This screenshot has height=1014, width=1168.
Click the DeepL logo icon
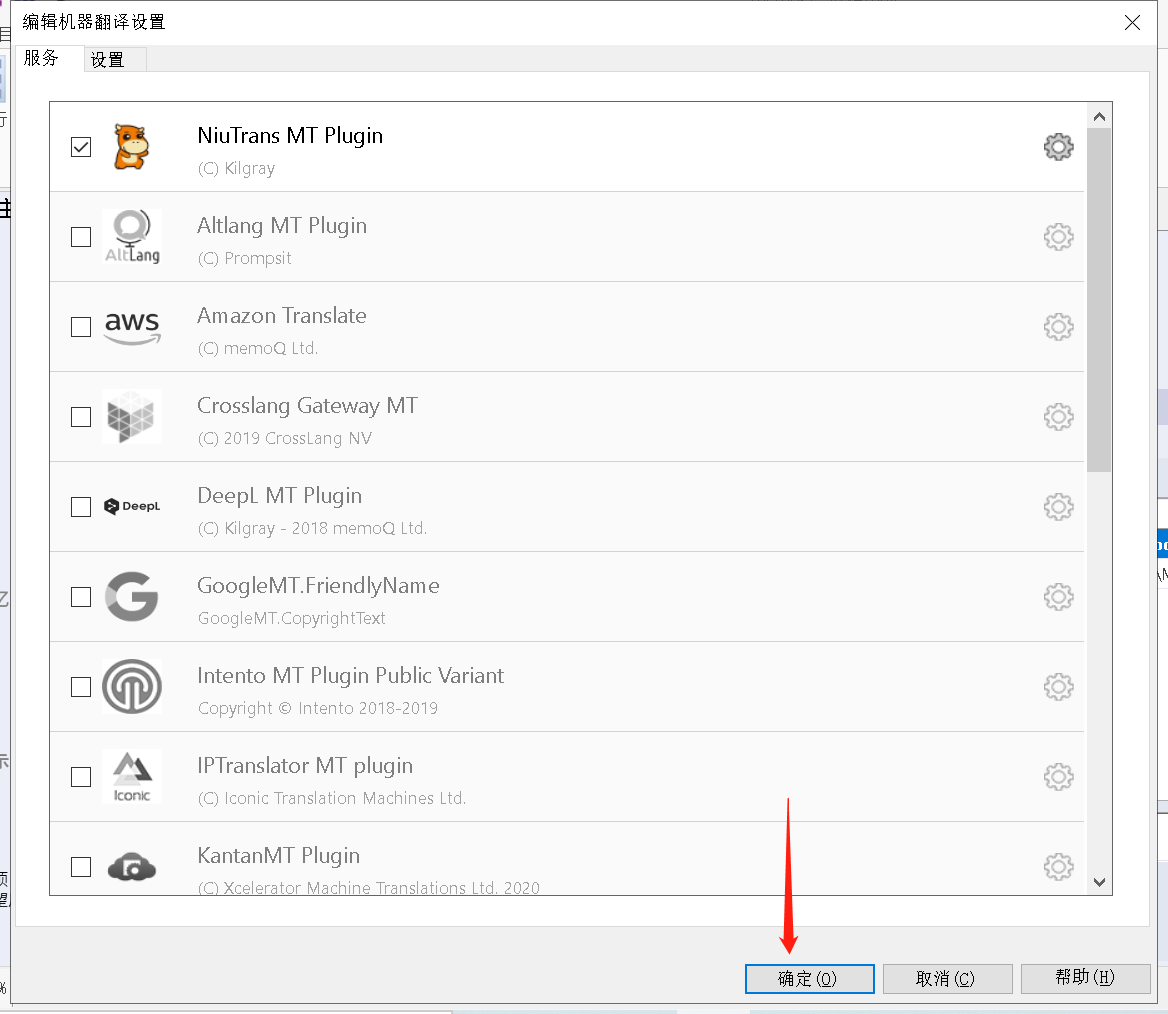(x=132, y=507)
